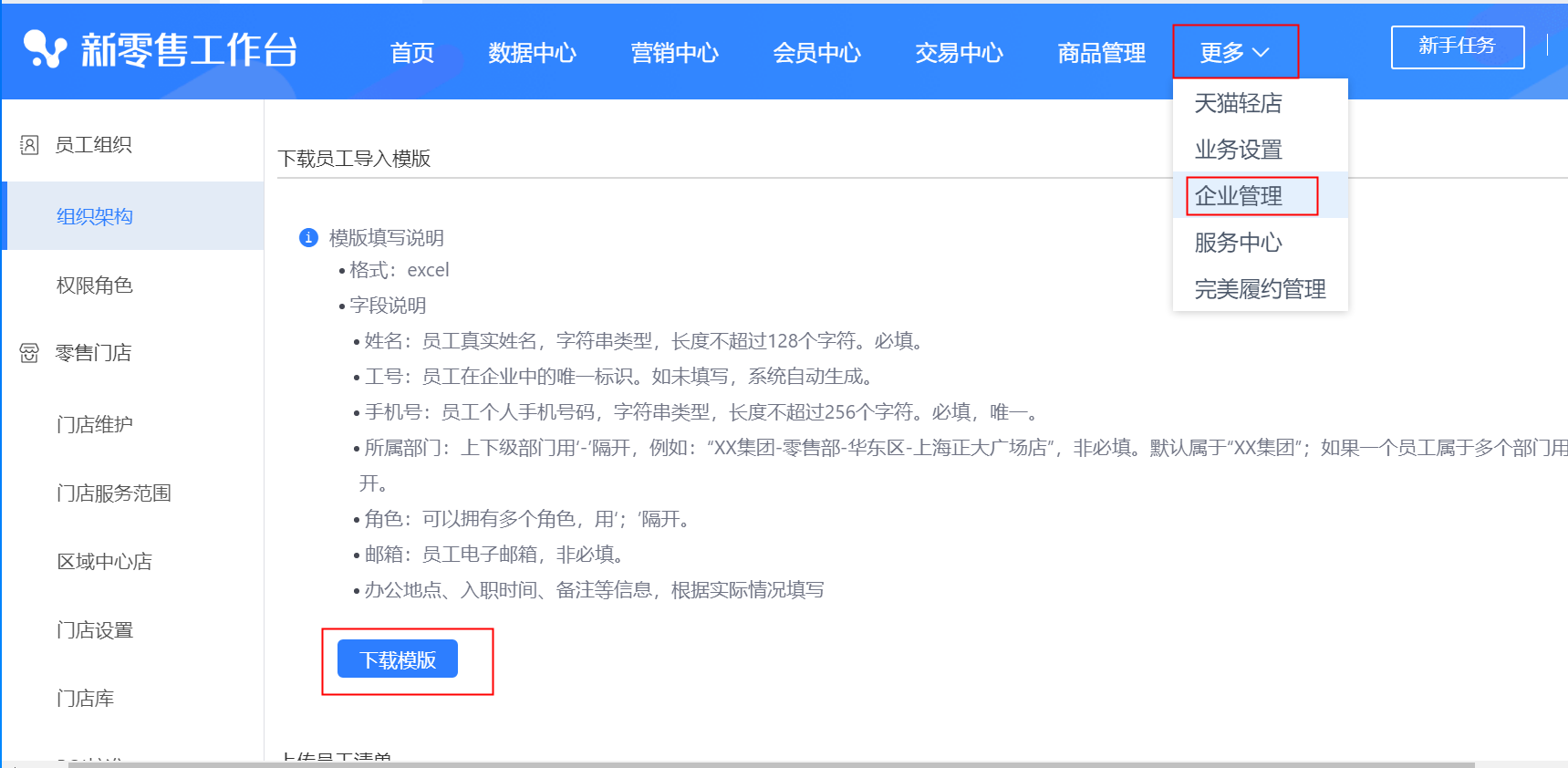The height and width of the screenshot is (768, 1568).
Task: Click the 员工组织 person icon in sidebar
Action: (x=29, y=145)
